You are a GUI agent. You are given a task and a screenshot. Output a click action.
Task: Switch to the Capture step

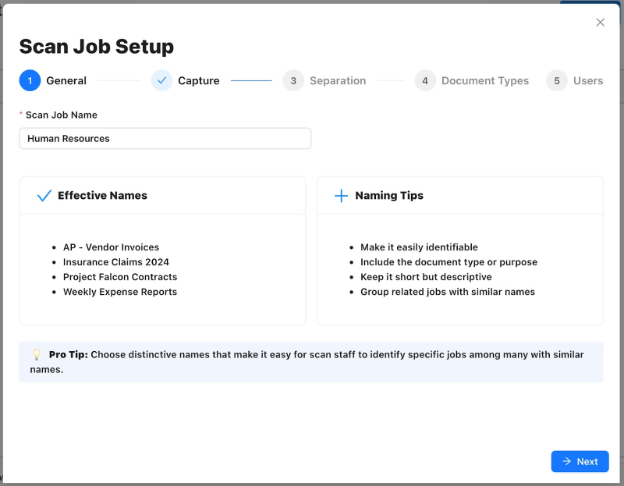point(198,81)
